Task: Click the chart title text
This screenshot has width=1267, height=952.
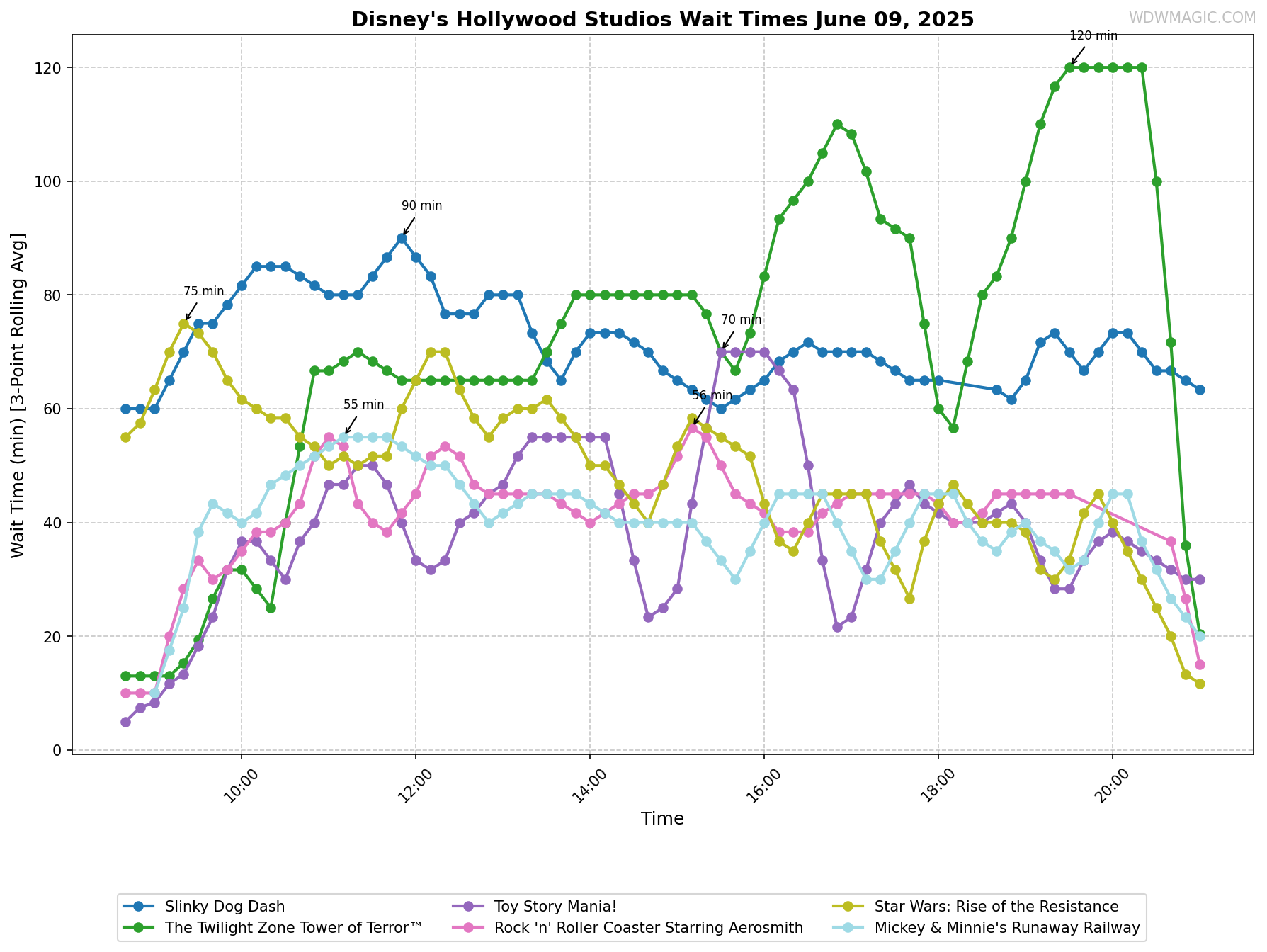Action: (x=662, y=19)
